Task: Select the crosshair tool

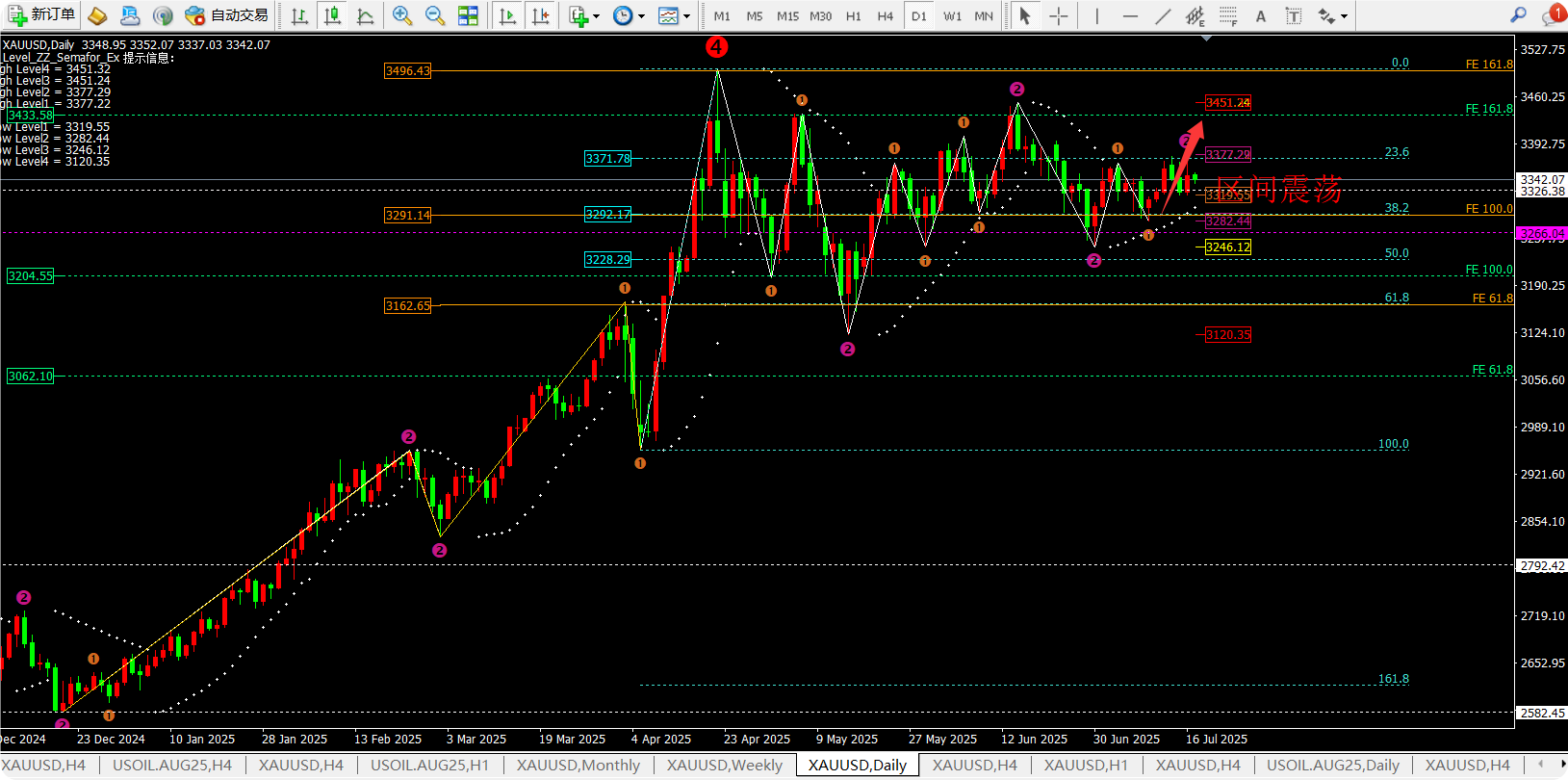Action: pyautogui.click(x=1058, y=15)
